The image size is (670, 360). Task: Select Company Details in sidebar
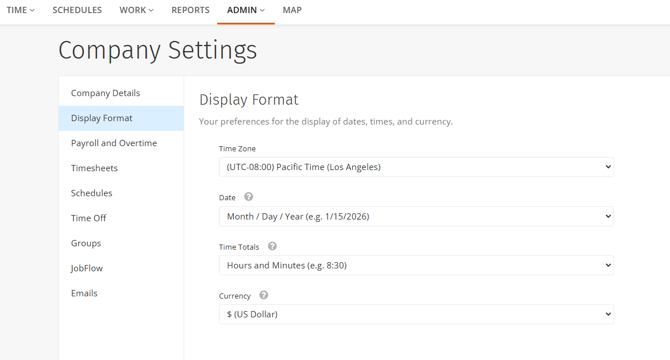(x=121, y=93)
